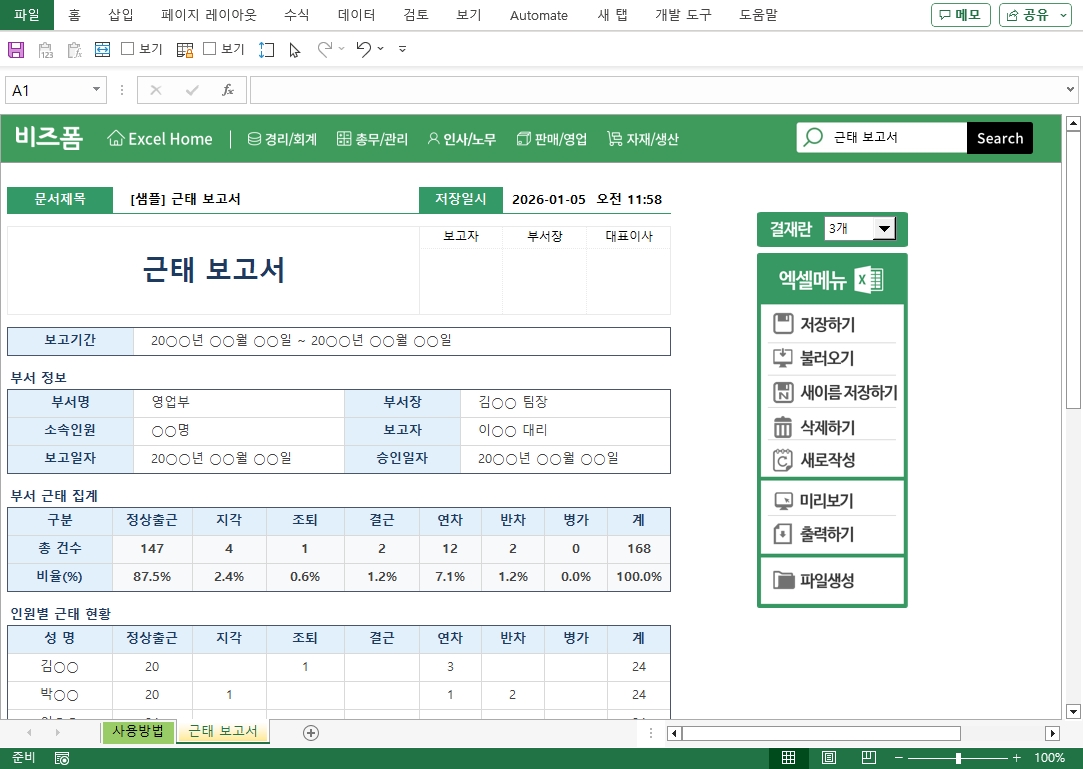Select the arrow pointer select-objects tool

(294, 49)
